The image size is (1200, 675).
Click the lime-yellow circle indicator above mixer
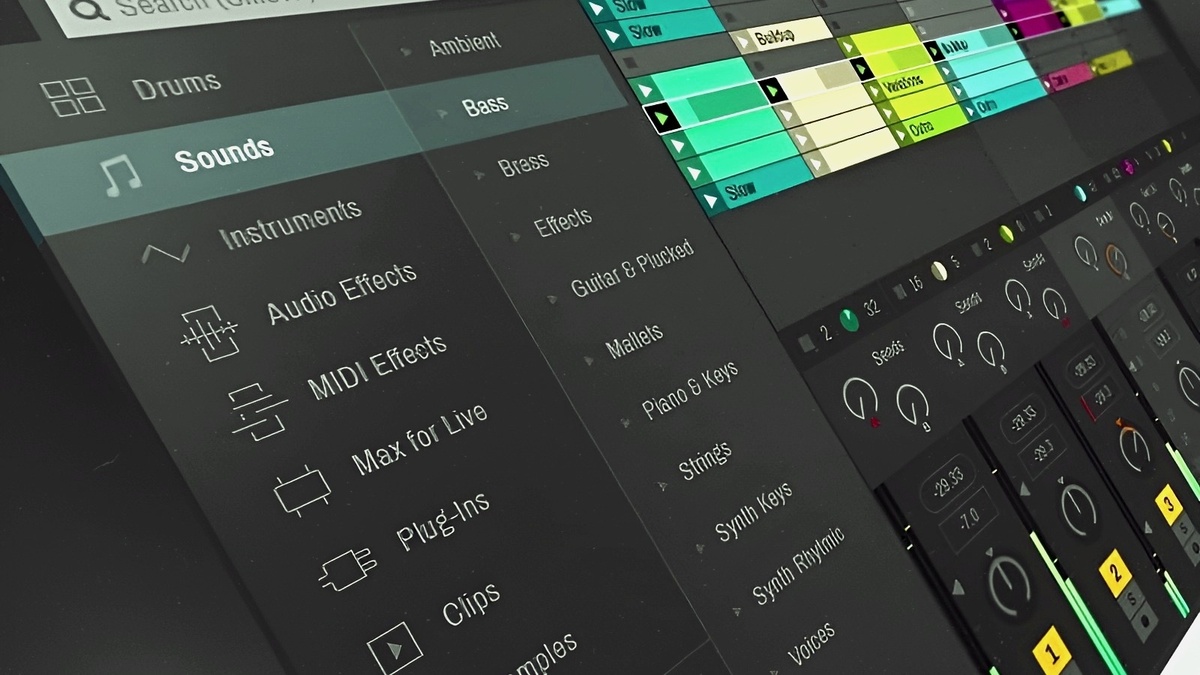tap(1006, 233)
